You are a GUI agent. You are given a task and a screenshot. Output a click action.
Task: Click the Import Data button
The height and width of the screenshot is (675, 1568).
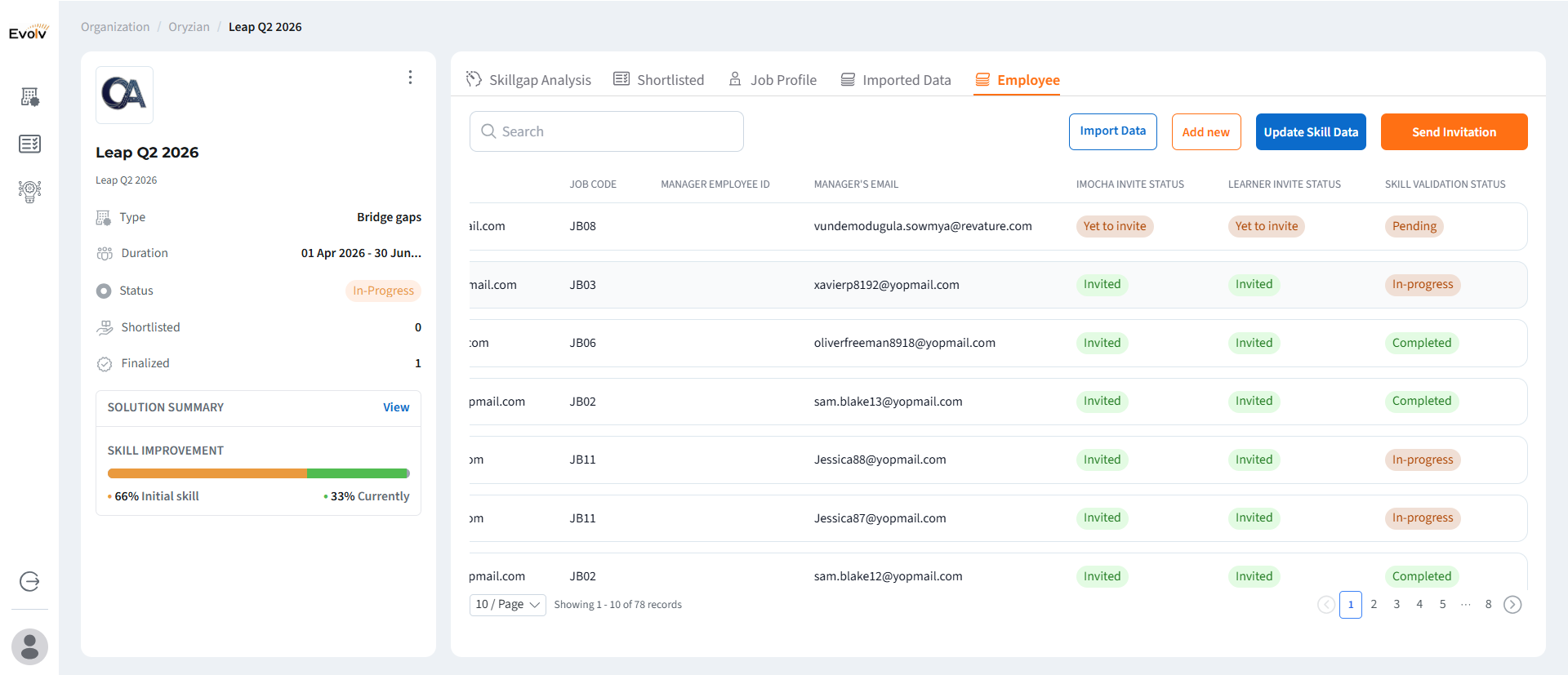pos(1112,131)
